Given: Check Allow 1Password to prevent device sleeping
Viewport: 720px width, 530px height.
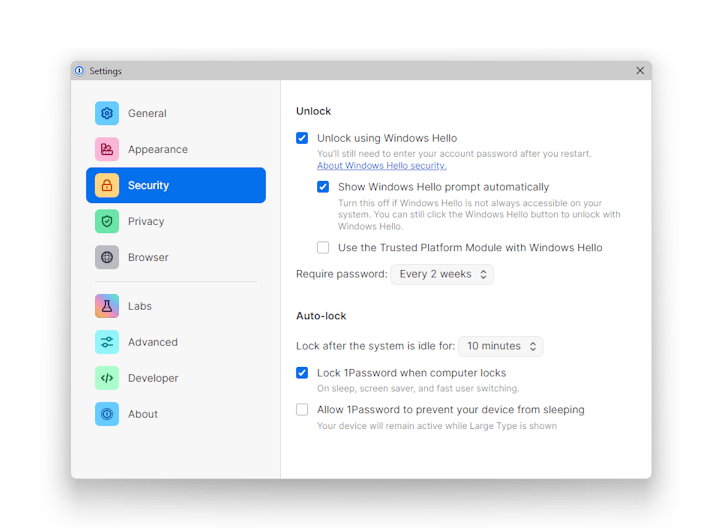Looking at the screenshot, I should [x=302, y=409].
